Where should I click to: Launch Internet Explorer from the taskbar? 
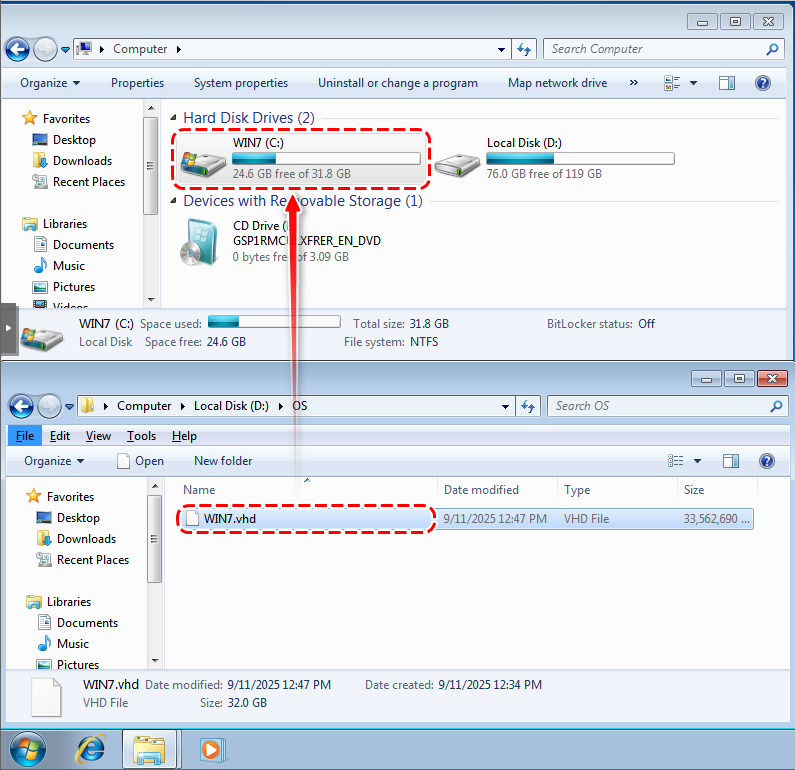point(91,748)
